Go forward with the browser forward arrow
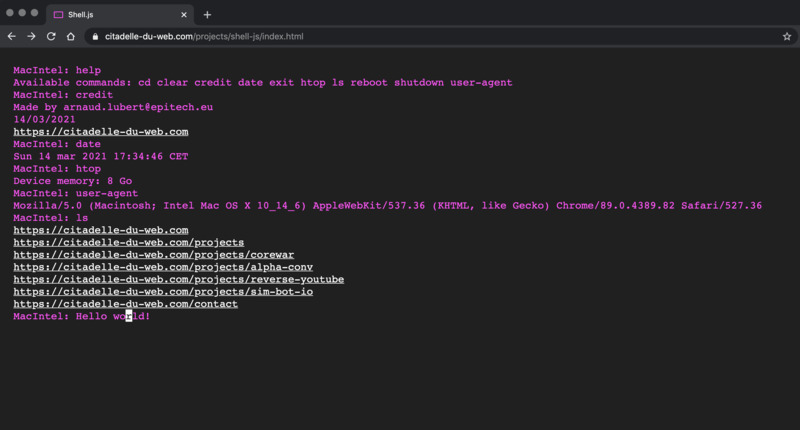Viewport: 800px width, 430px height. [31, 36]
